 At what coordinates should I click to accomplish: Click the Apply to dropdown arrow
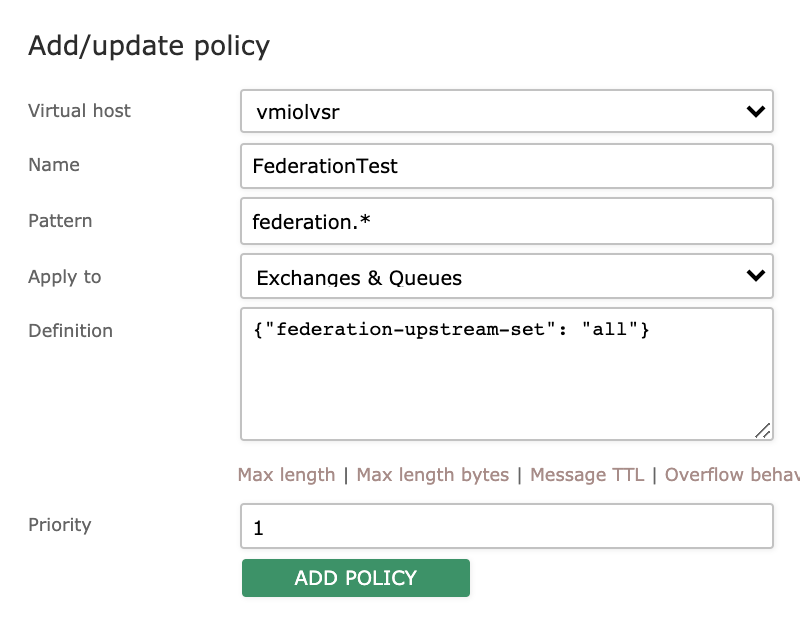(x=756, y=276)
